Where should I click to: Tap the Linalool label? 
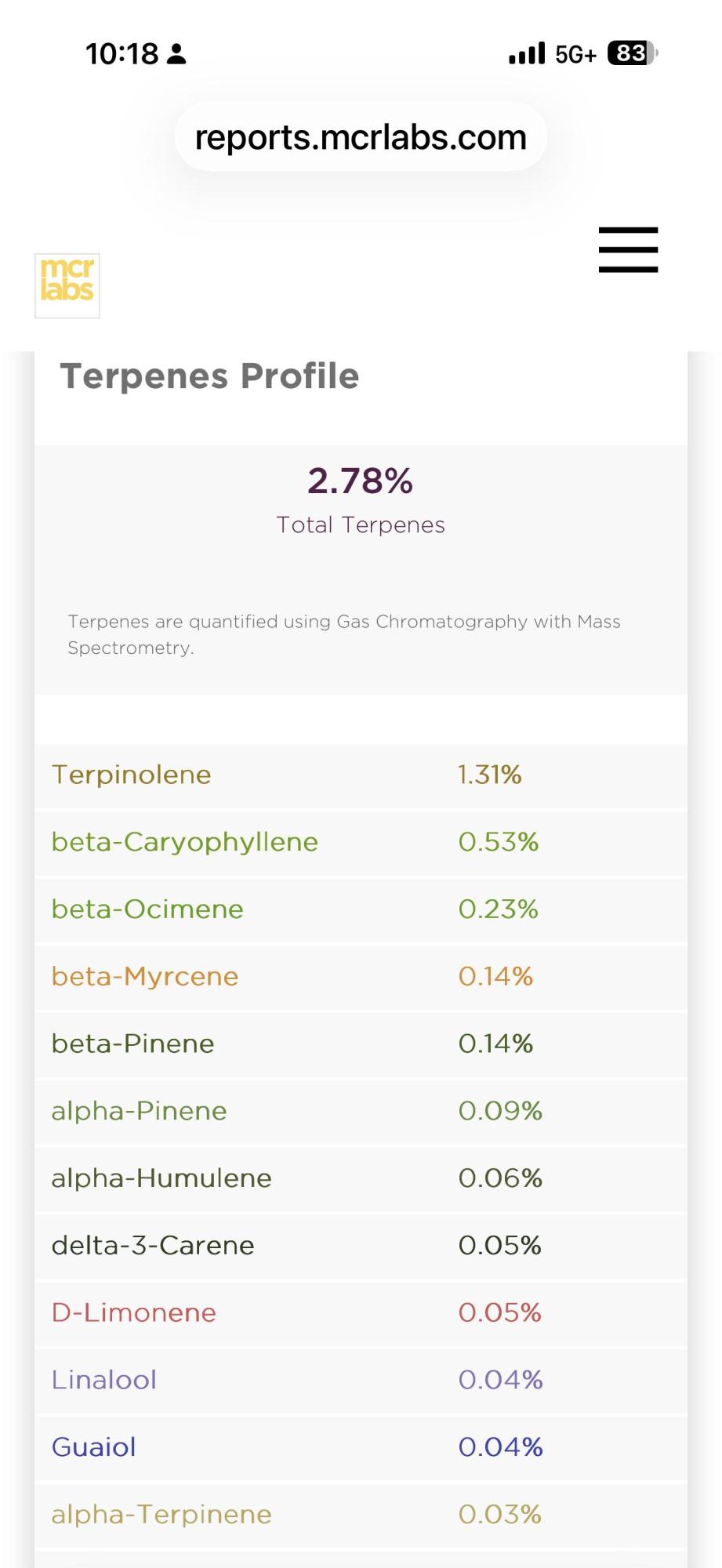(x=104, y=1380)
